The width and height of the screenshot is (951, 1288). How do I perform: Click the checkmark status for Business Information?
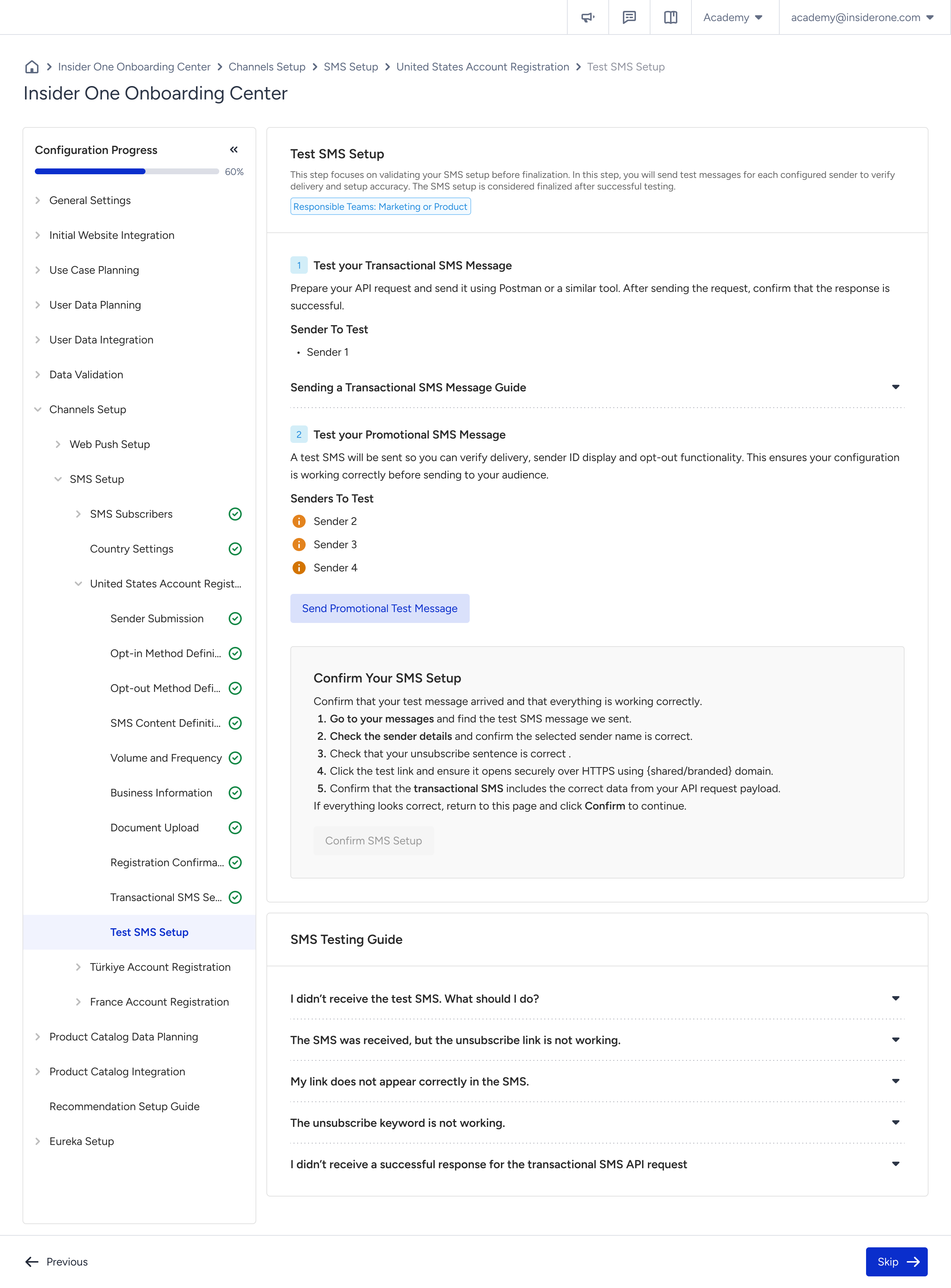pos(235,793)
